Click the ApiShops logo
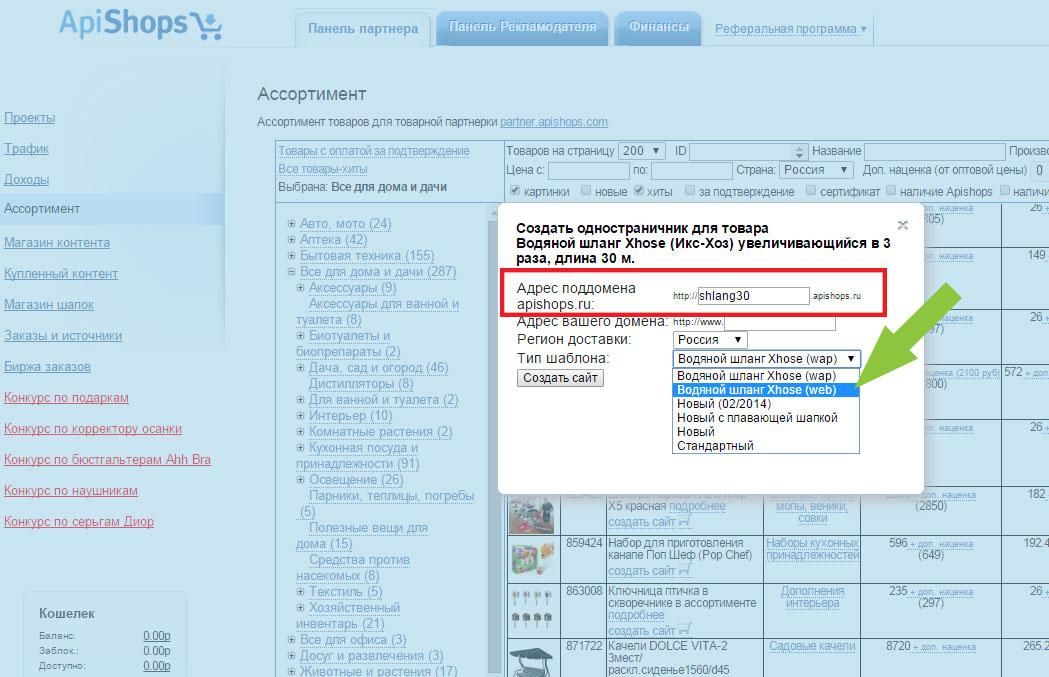Screen dimensions: 1049x677 point(140,24)
